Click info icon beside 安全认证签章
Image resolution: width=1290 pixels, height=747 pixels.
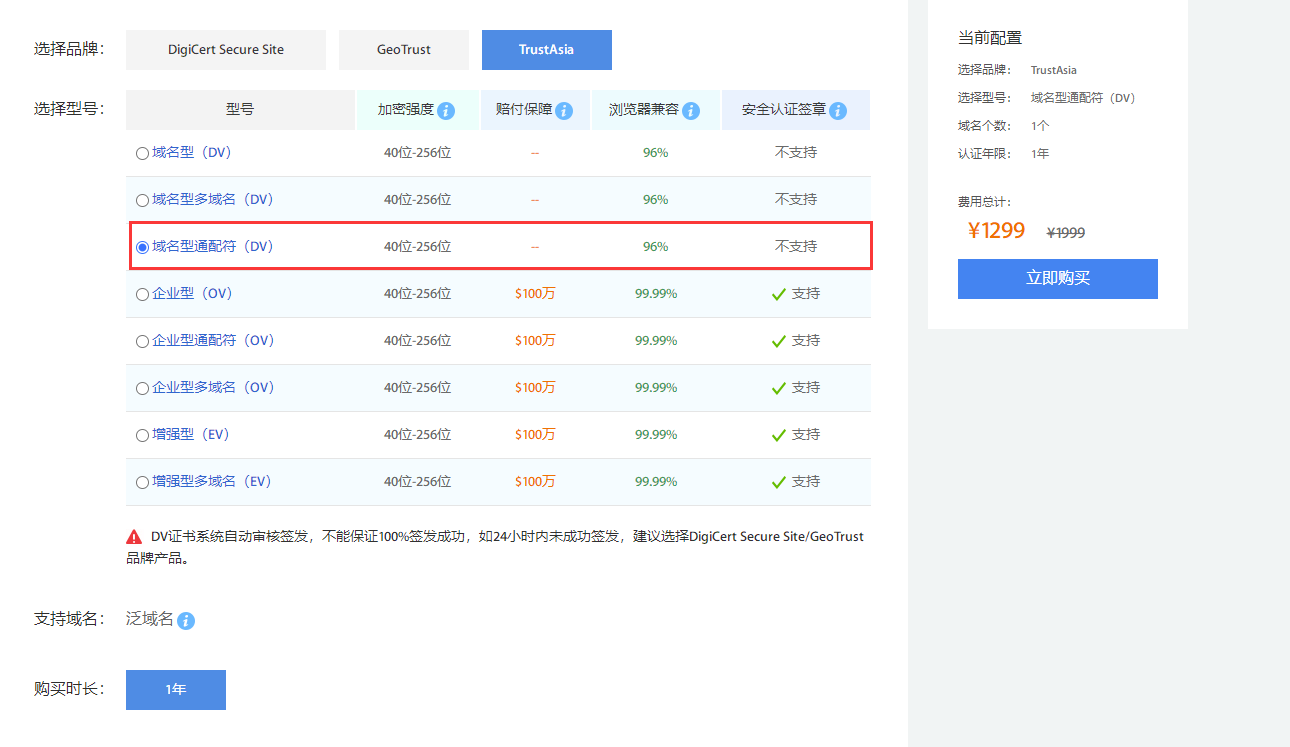click(x=838, y=110)
